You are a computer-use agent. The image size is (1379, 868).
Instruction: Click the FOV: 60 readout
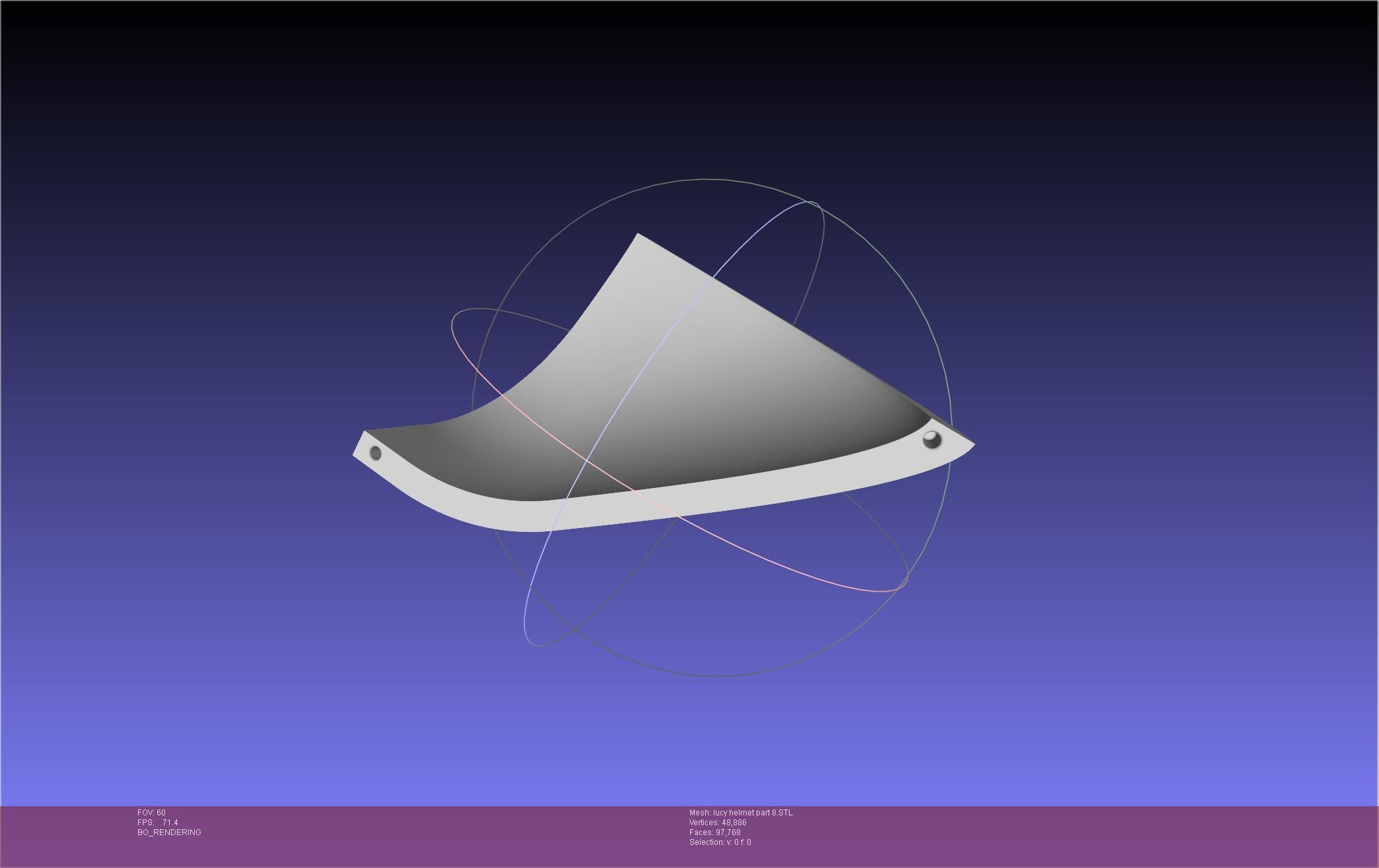151,813
